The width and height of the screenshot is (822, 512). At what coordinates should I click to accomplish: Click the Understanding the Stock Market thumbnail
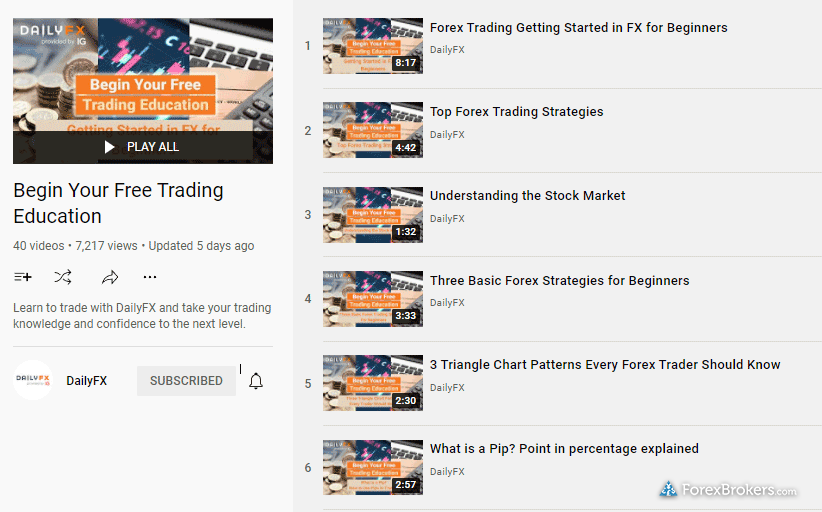tap(373, 215)
